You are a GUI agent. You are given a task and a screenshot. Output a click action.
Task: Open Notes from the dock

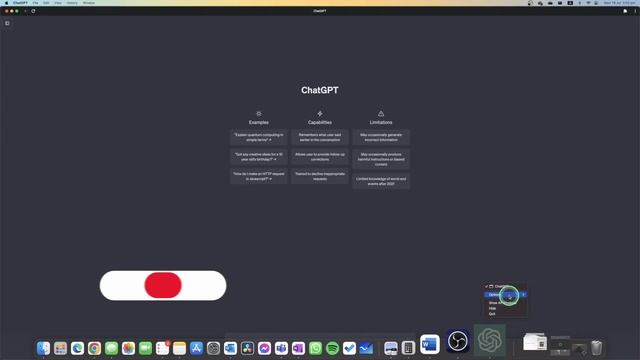tap(179, 348)
